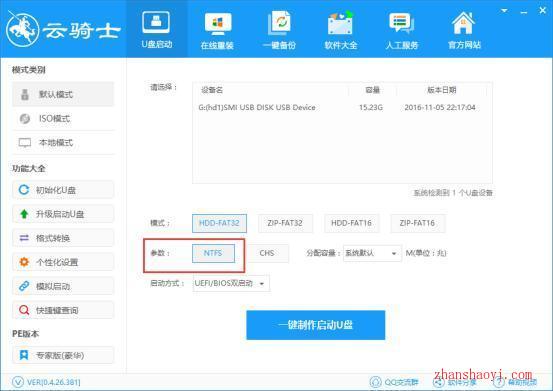Open 人工服务 customer service icon
This screenshot has height=391, width=553.
point(401,23)
